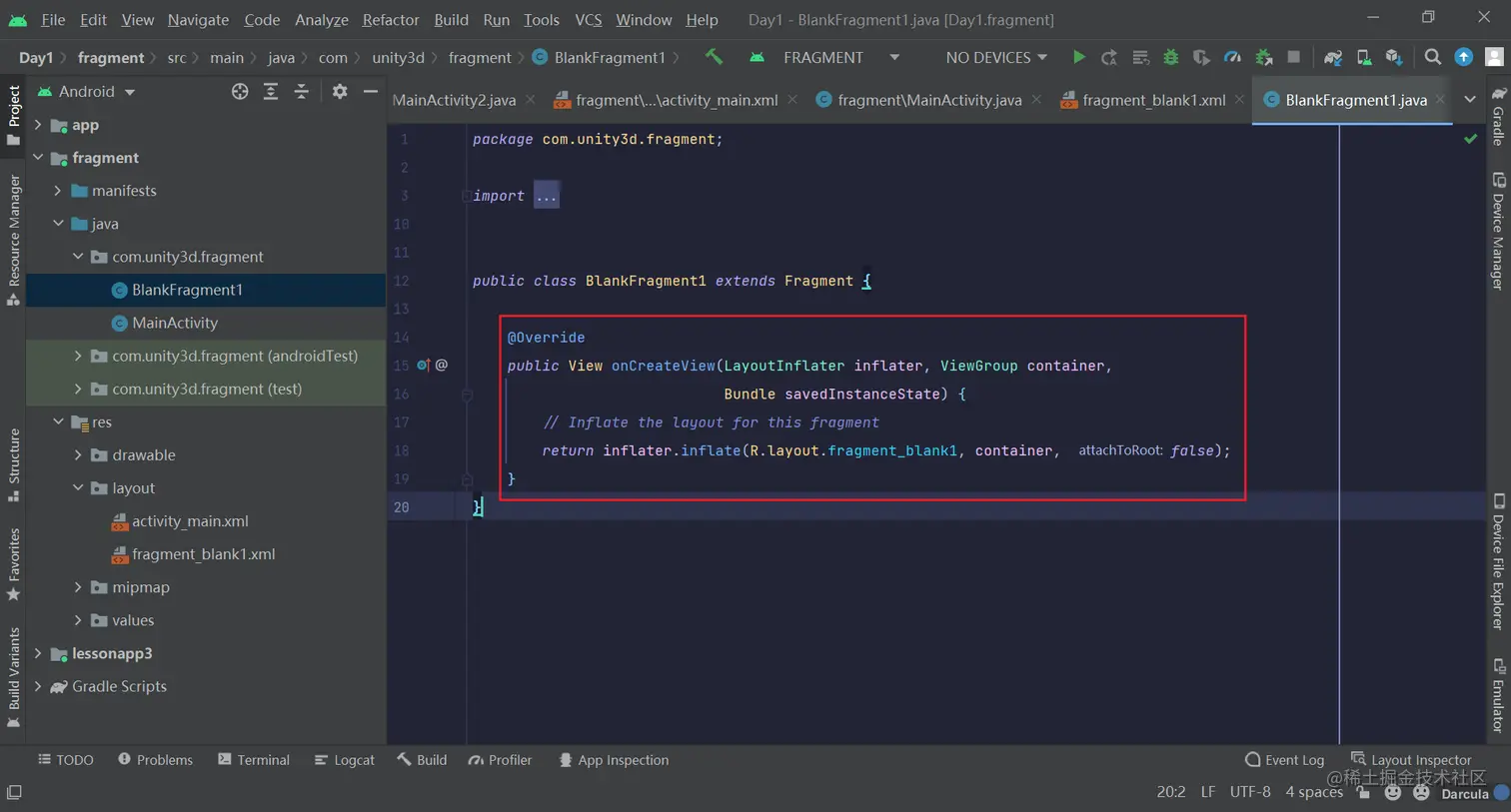Expand All in the Project panel

(x=271, y=91)
